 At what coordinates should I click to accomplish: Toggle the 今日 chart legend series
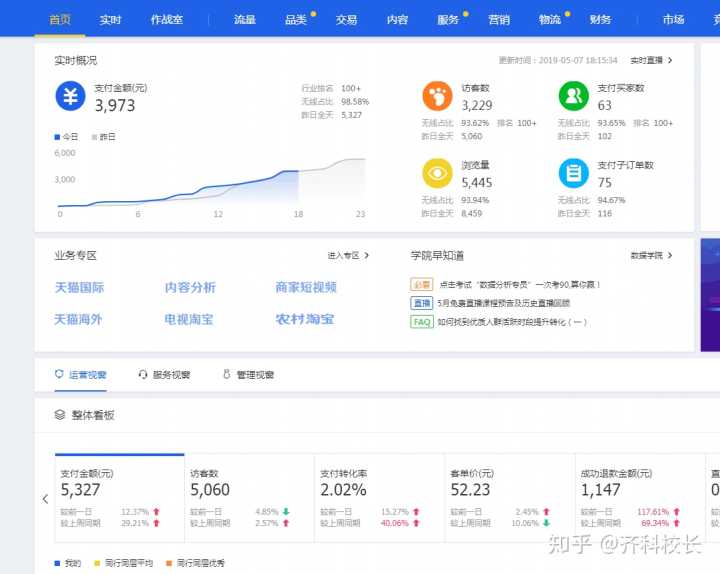click(66, 136)
